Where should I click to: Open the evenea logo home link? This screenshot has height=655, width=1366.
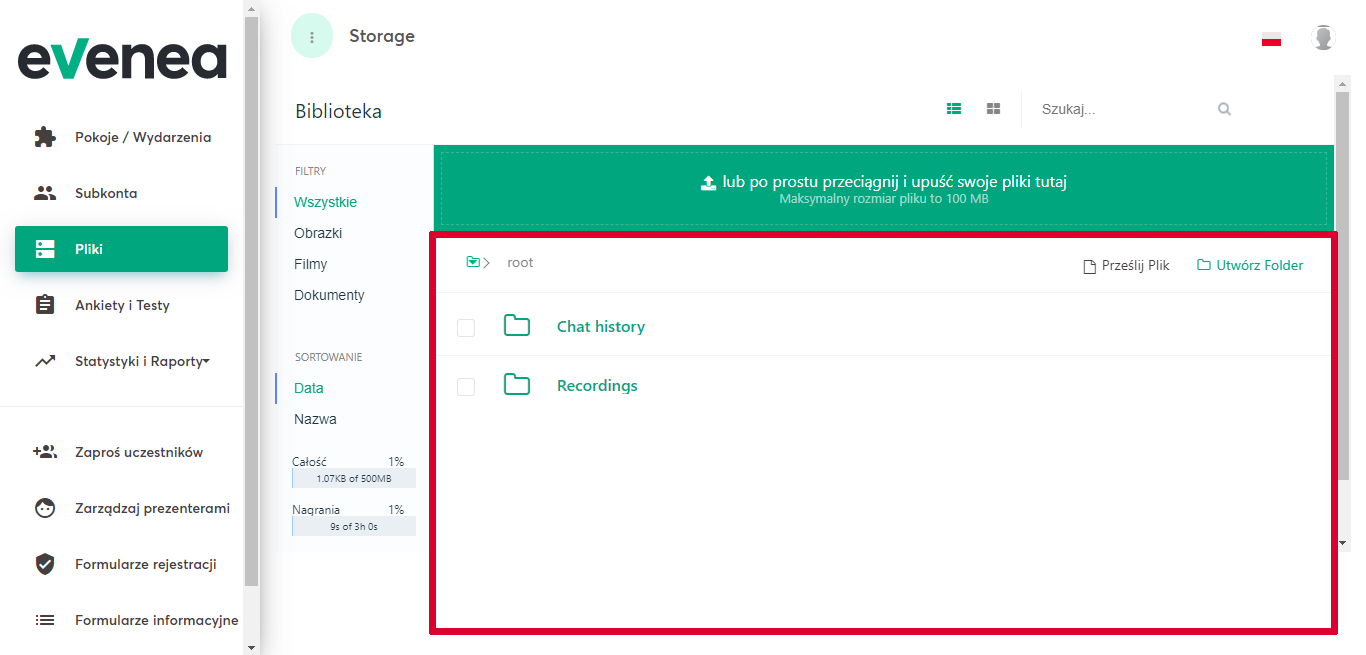122,60
